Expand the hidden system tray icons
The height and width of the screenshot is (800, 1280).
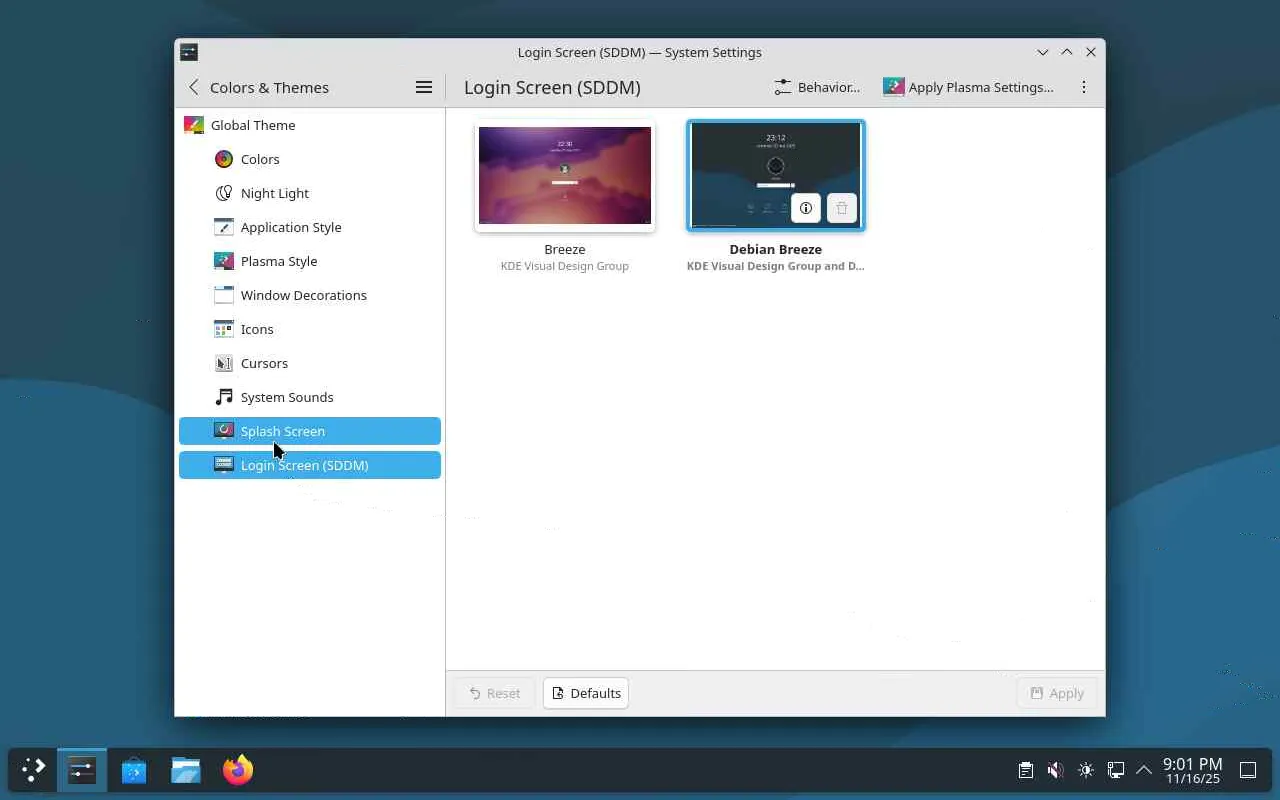[x=1144, y=770]
